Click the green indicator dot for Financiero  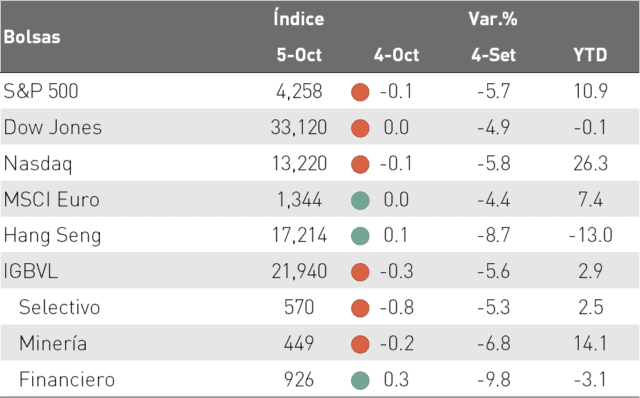click(360, 380)
